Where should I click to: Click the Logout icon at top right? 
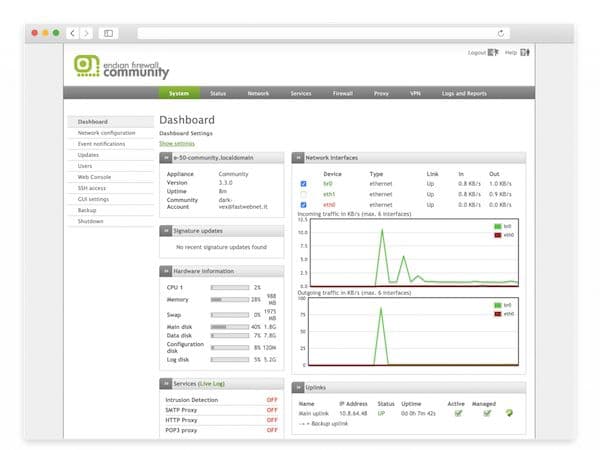click(493, 52)
